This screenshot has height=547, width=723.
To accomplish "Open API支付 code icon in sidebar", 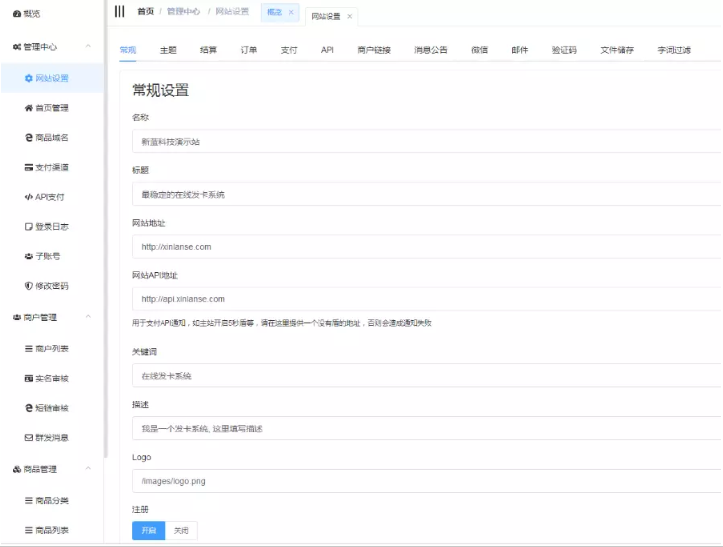I will [28, 197].
